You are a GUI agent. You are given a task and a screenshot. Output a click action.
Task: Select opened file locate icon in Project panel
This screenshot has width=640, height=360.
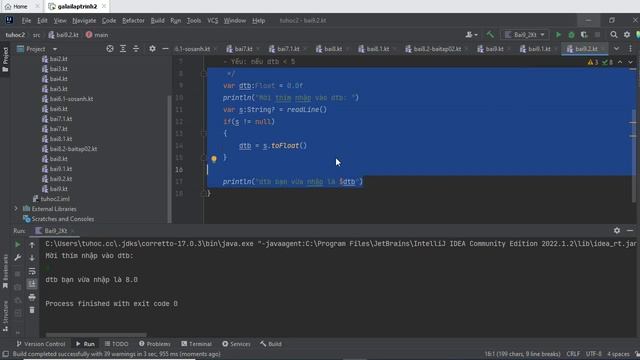click(x=110, y=49)
